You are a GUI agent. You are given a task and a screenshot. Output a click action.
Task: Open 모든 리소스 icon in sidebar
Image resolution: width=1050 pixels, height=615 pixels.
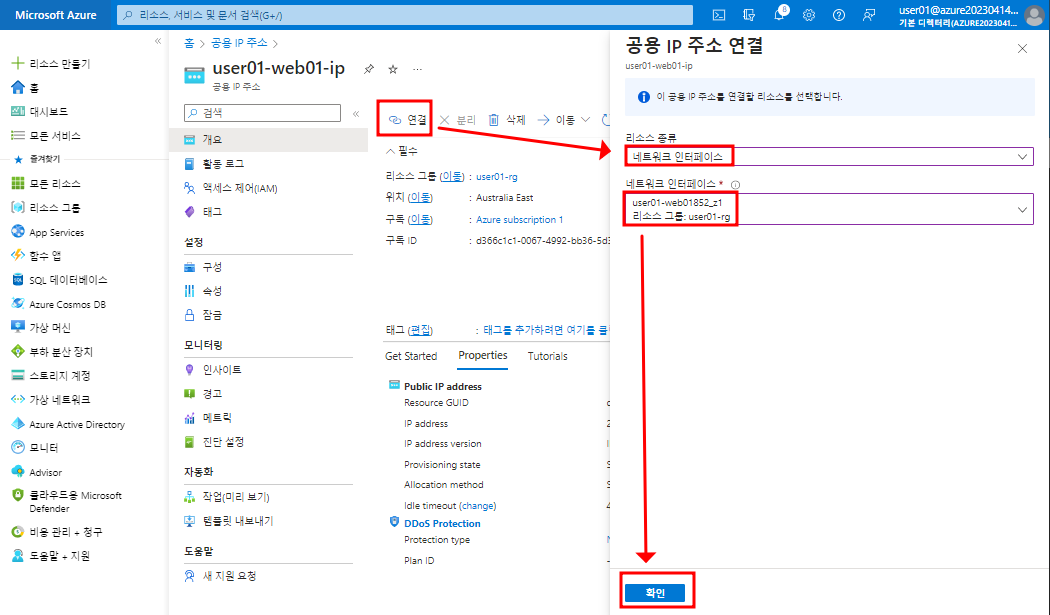18,184
